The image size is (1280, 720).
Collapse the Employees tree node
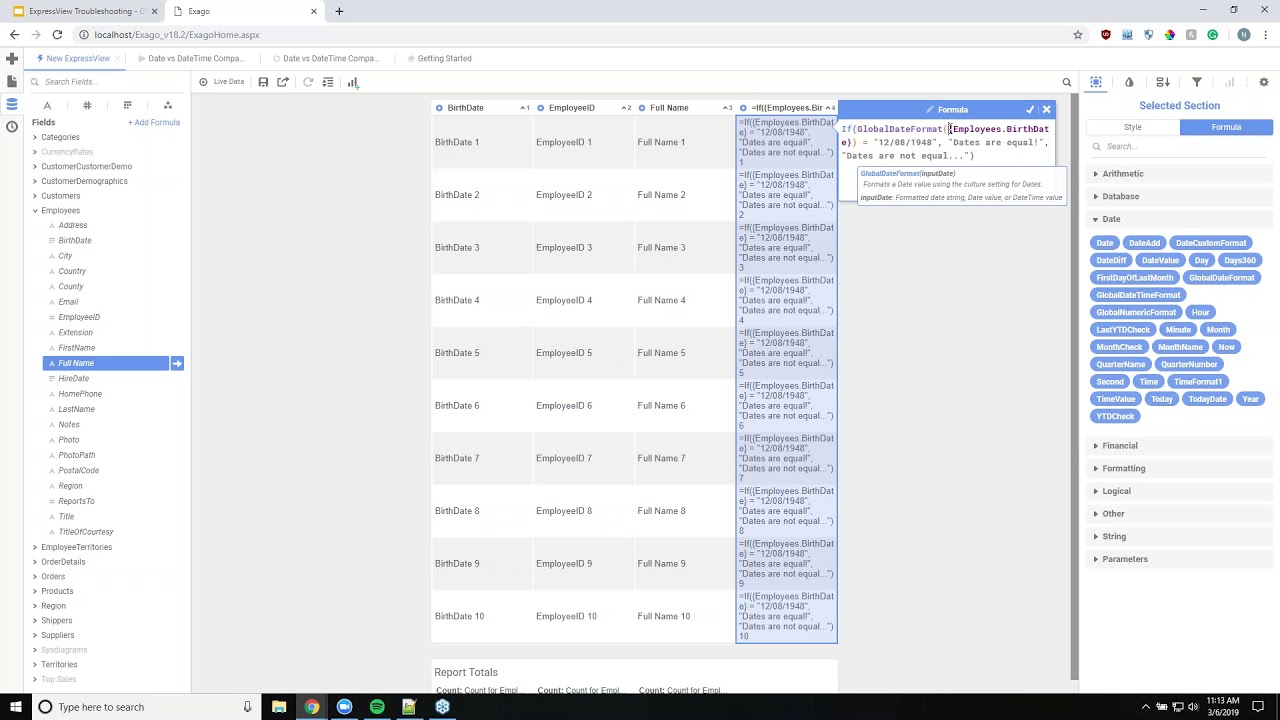(x=35, y=211)
